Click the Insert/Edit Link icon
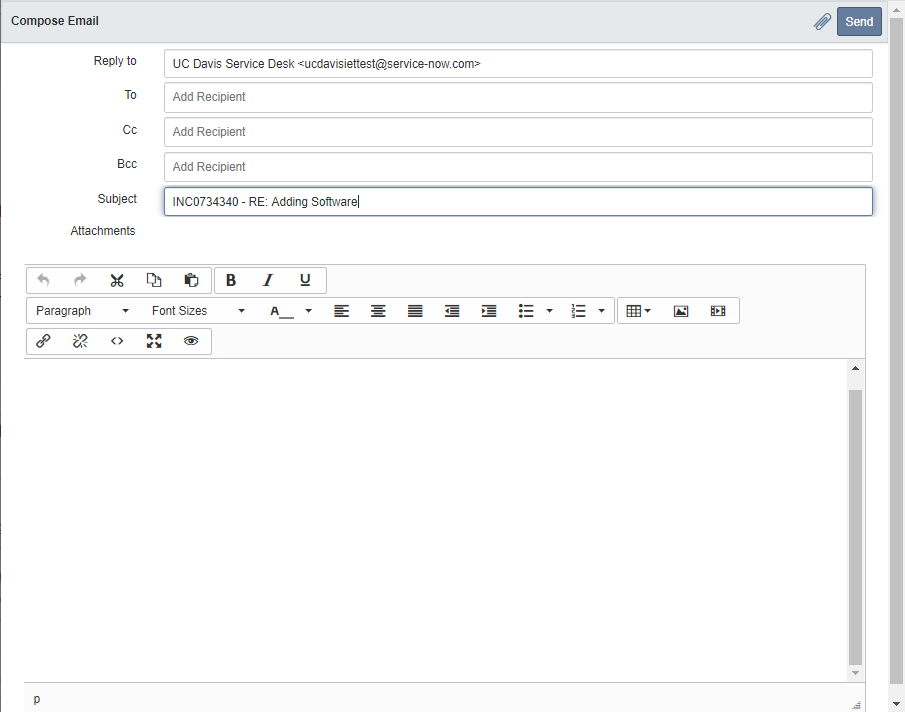The width and height of the screenshot is (905, 712). point(43,341)
